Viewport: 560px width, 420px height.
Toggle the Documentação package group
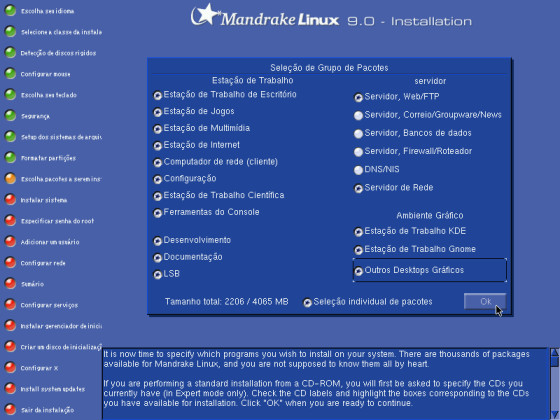158,258
